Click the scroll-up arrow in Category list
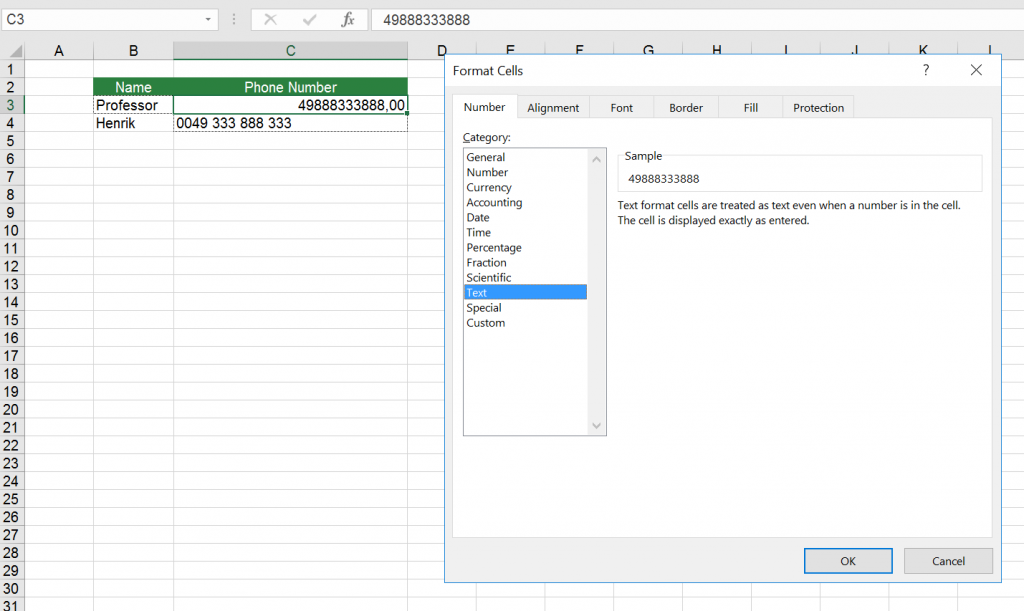This screenshot has width=1024, height=611. [596, 158]
